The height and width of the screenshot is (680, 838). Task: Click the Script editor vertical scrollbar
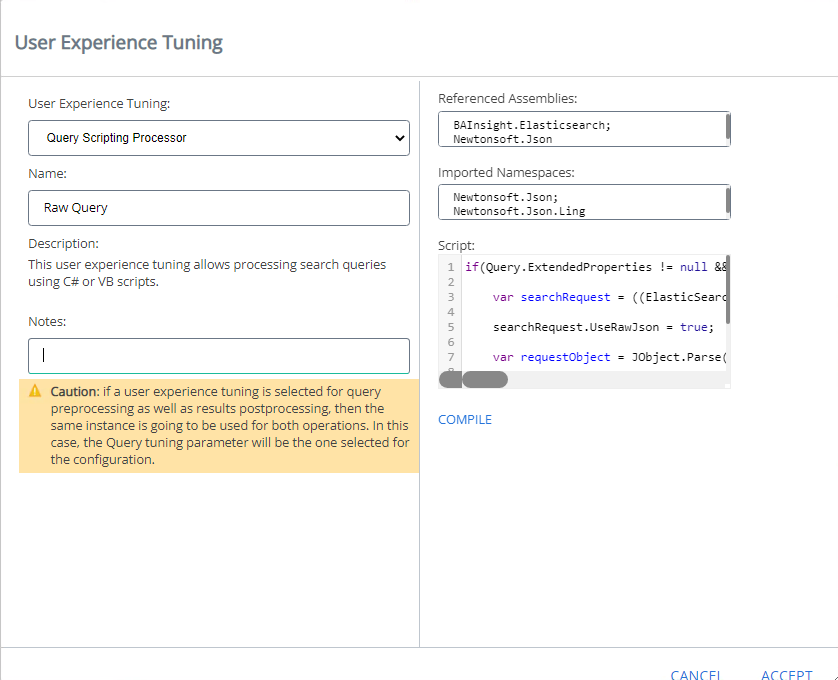click(728, 290)
